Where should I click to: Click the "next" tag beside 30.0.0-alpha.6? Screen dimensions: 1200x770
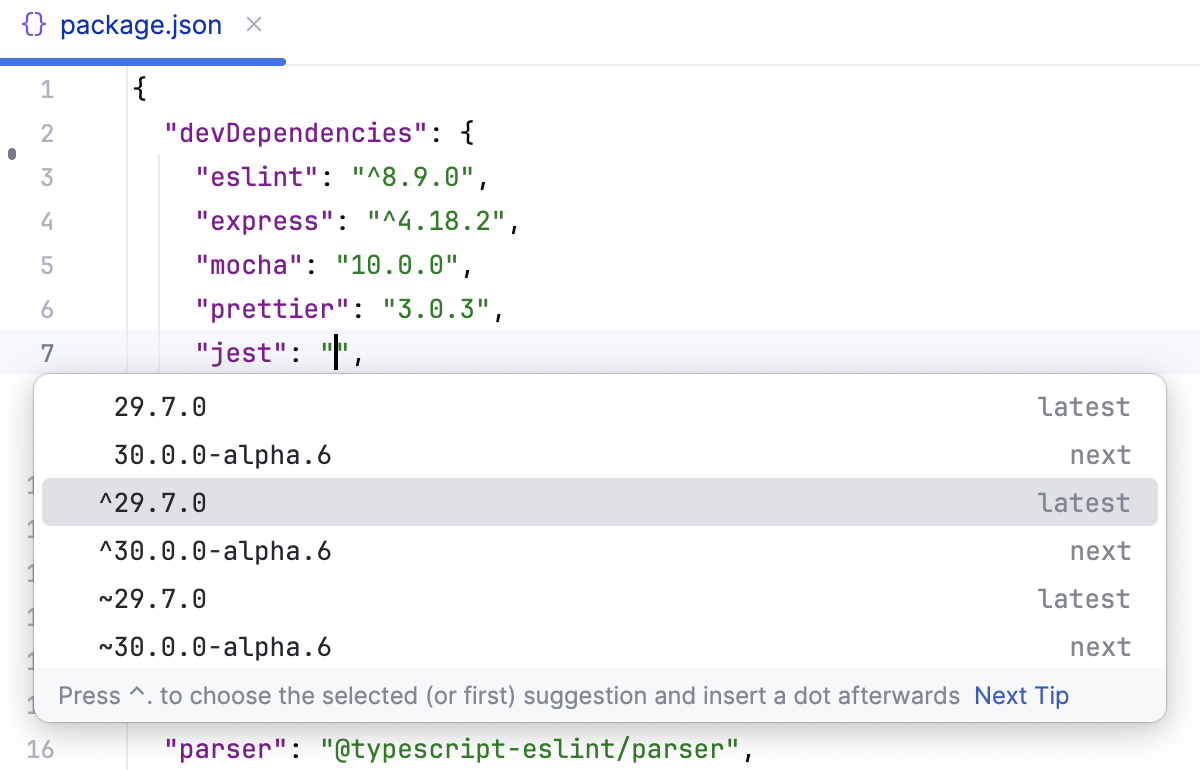[x=1100, y=454]
